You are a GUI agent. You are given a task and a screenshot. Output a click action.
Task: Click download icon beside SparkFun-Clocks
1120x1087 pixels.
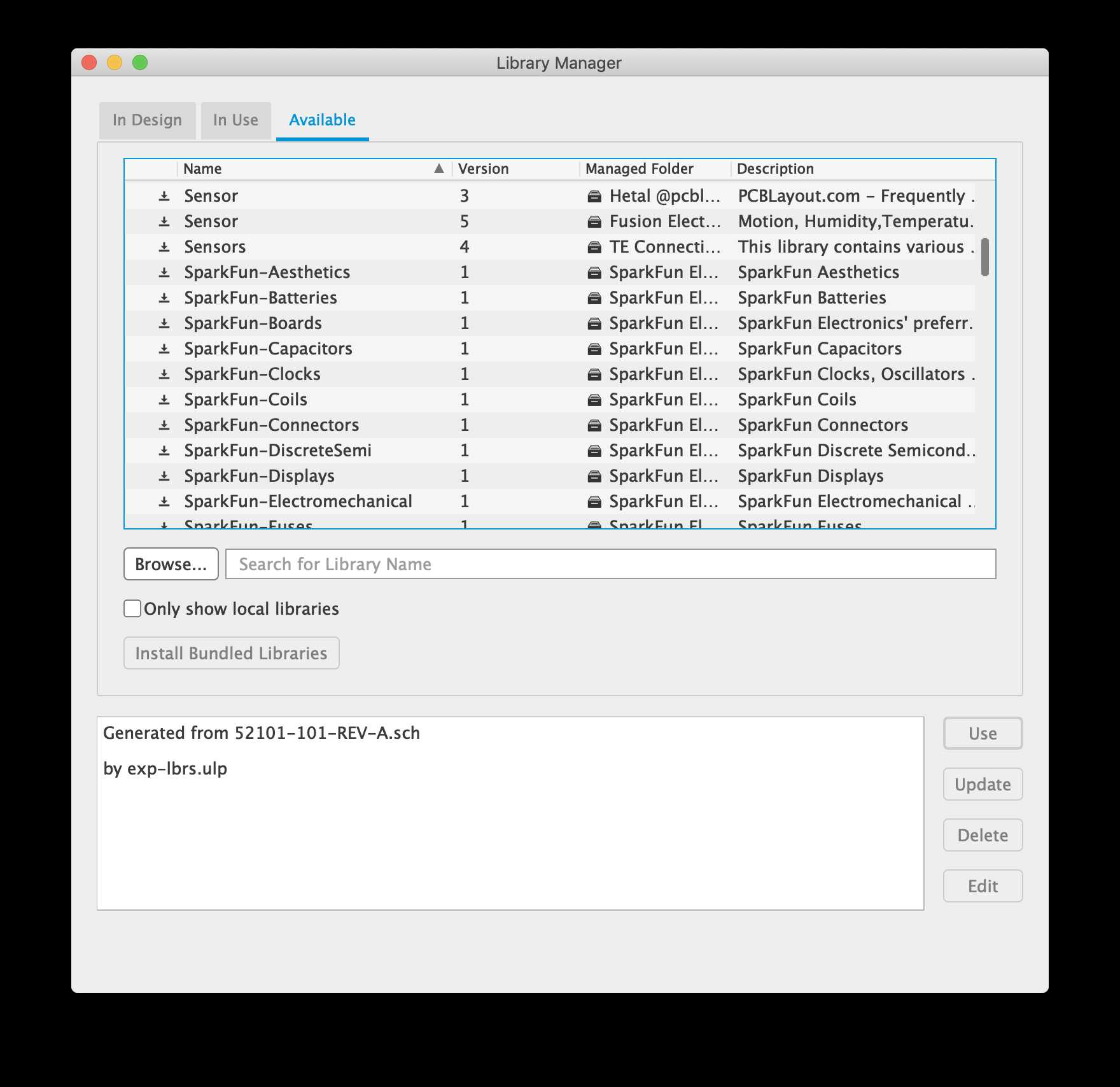point(164,374)
